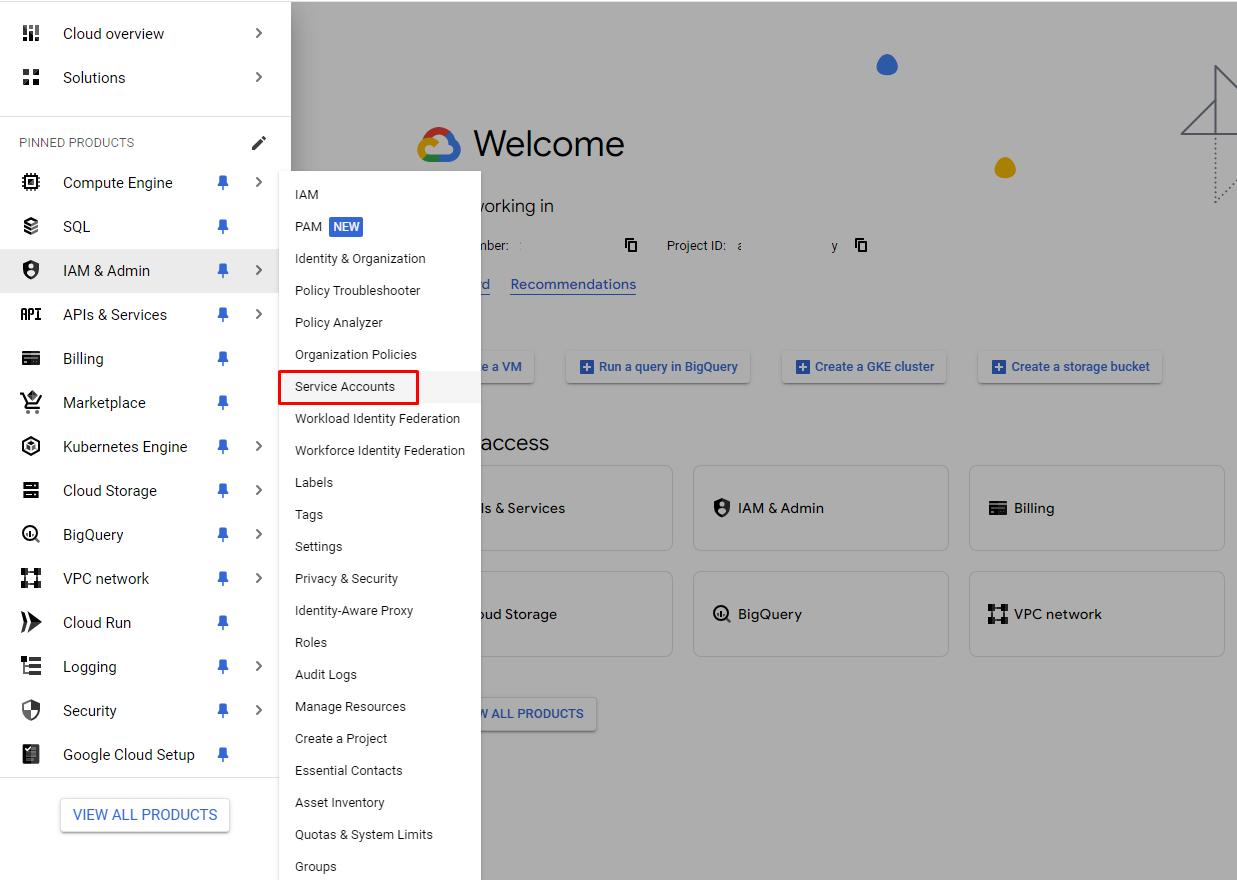Expand the Solutions submenu chevron
The image size is (1237, 880).
tap(259, 77)
